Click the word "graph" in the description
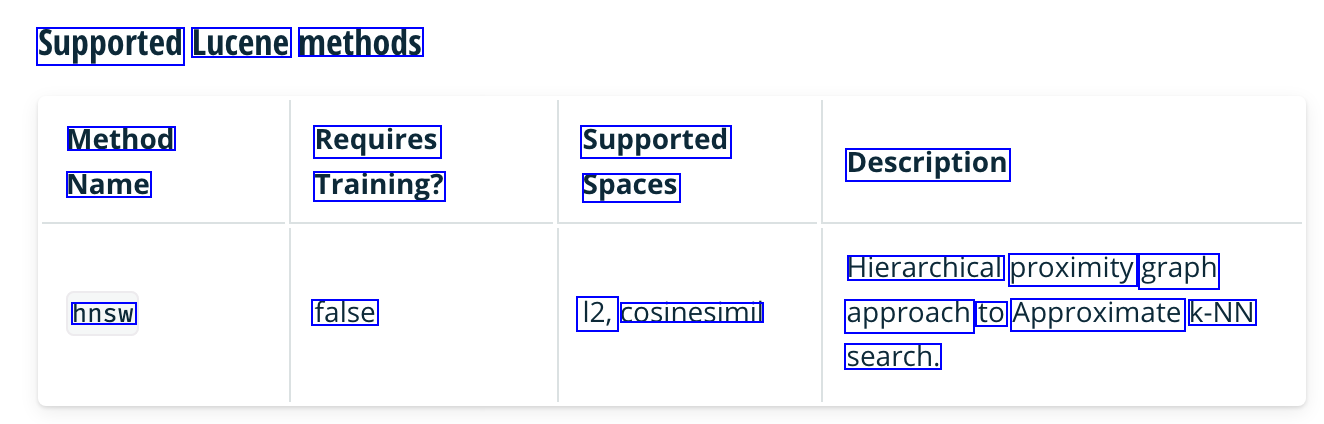The width and height of the screenshot is (1324, 424). point(1179,269)
